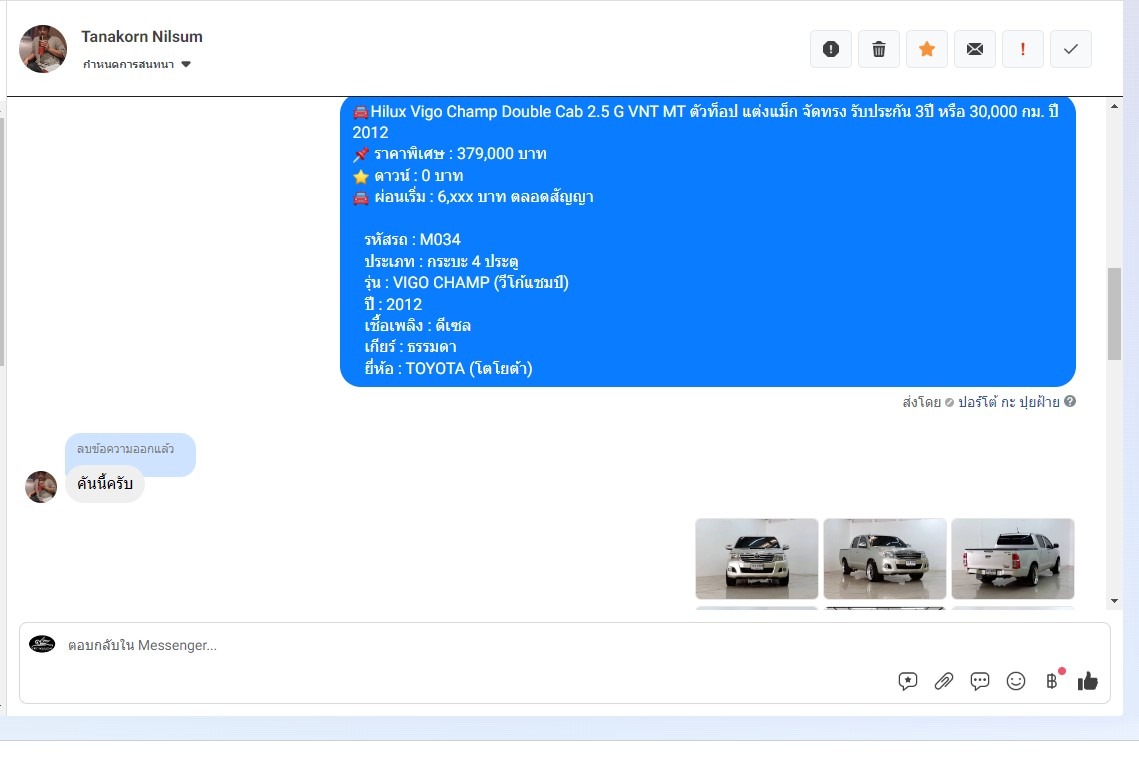Open front-view silver truck photo
The image size is (1139, 766).
coord(757,558)
